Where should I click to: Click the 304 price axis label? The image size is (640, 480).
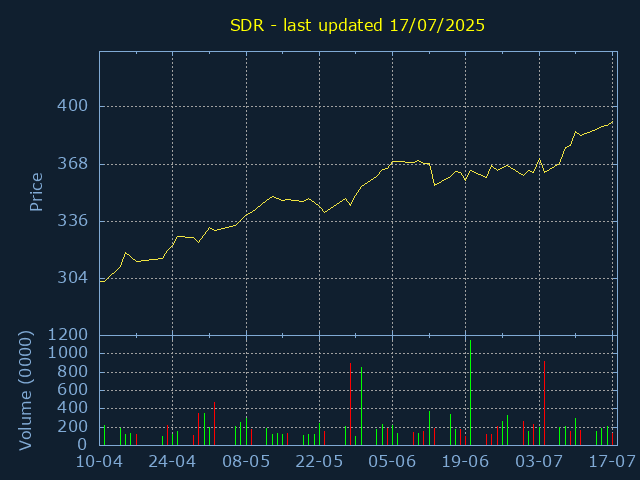(x=73, y=278)
